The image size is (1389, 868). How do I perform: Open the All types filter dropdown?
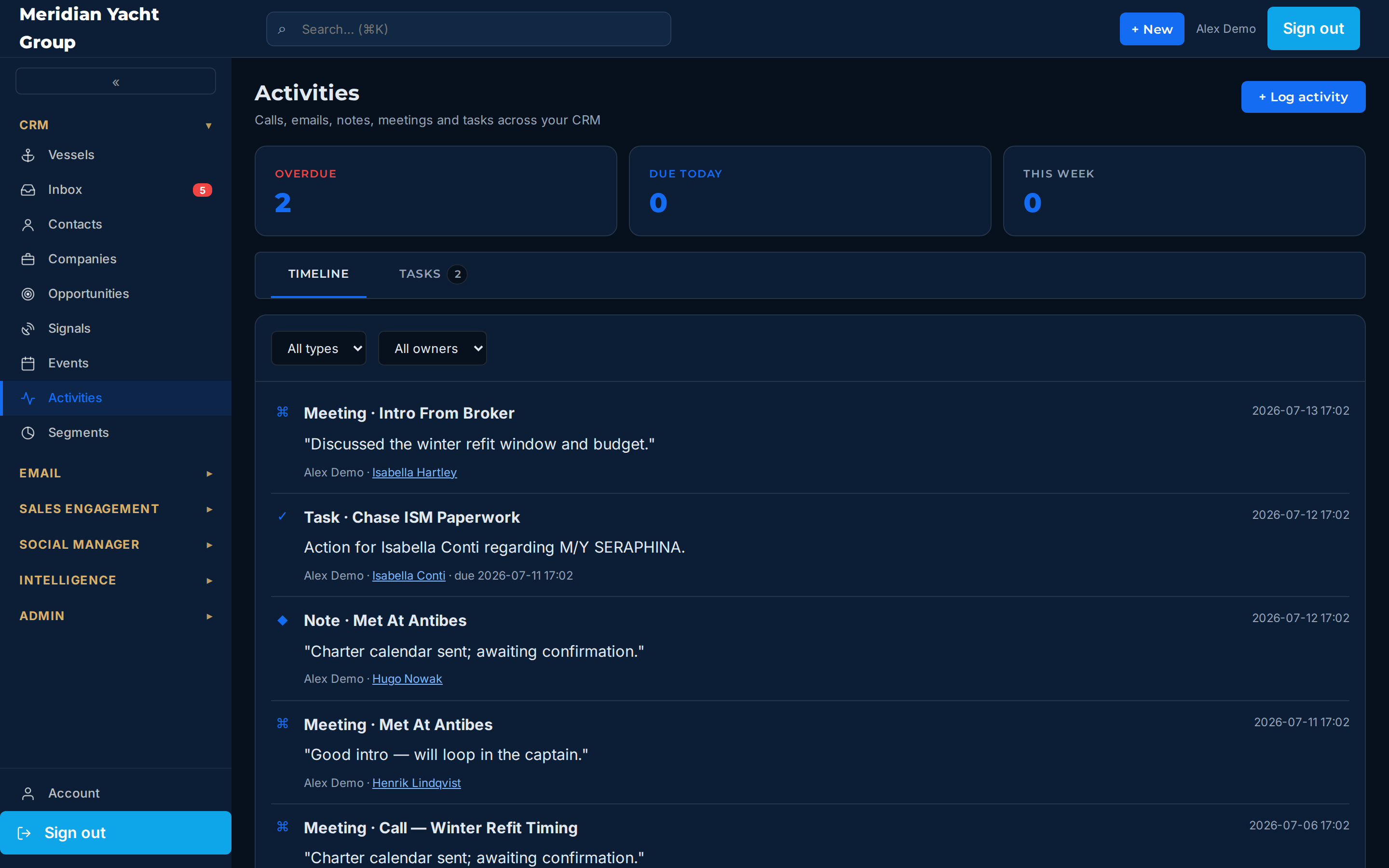[318, 349]
